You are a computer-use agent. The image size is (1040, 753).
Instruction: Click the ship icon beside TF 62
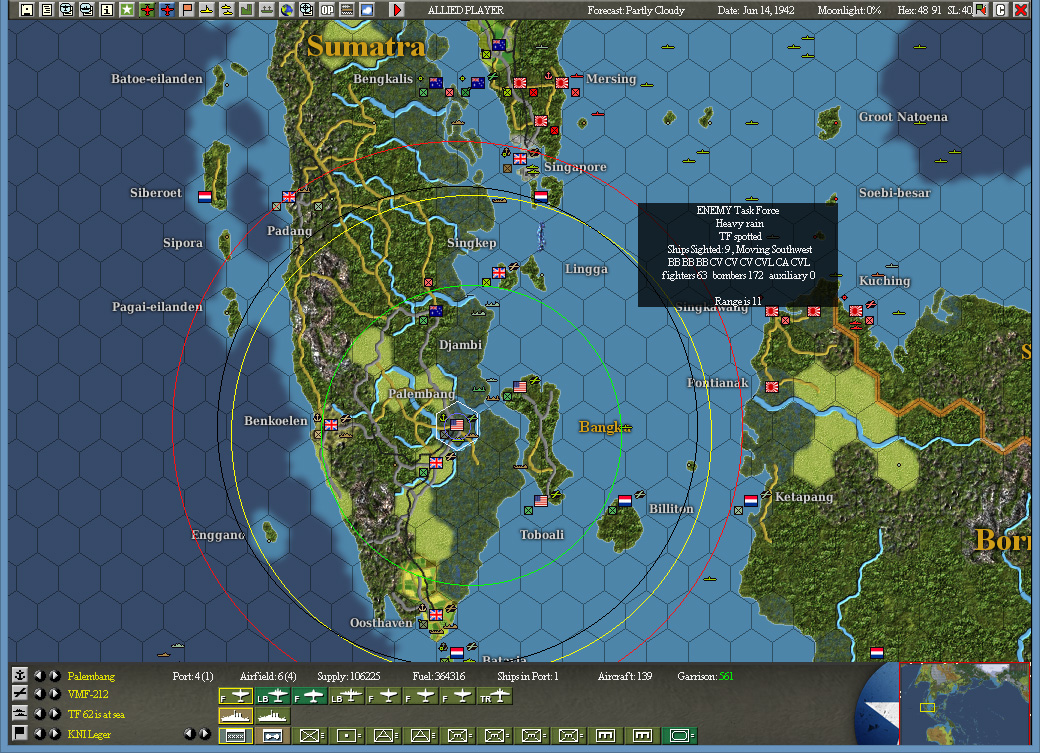20,713
